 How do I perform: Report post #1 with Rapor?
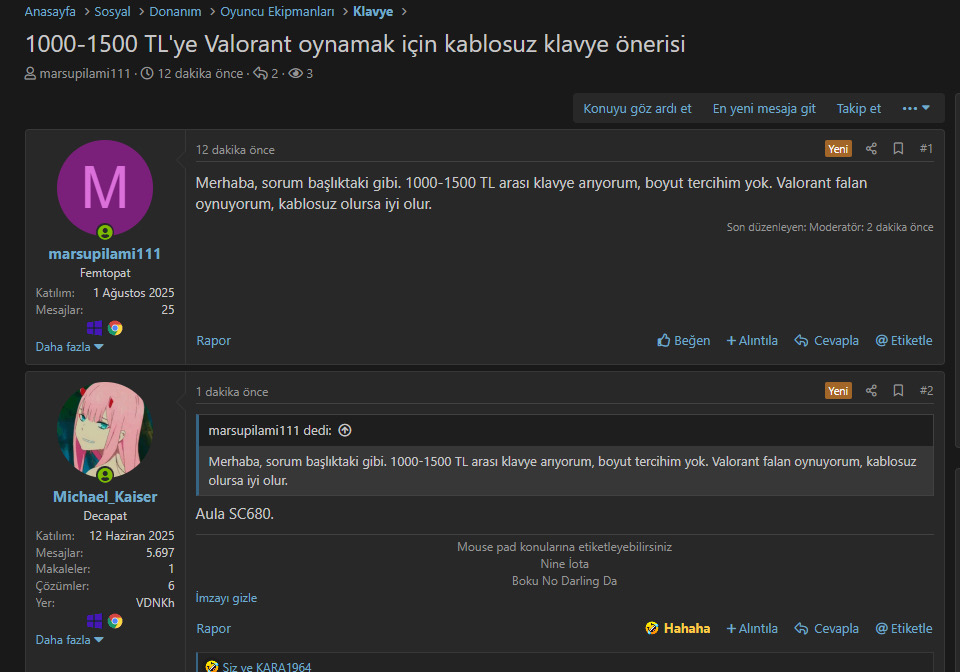(213, 340)
